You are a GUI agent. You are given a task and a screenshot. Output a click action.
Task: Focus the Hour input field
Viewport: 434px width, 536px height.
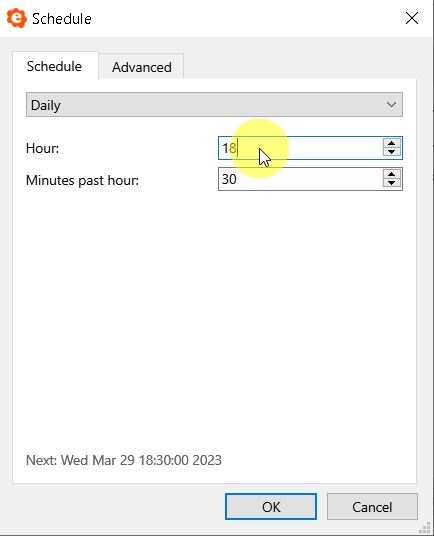point(301,148)
